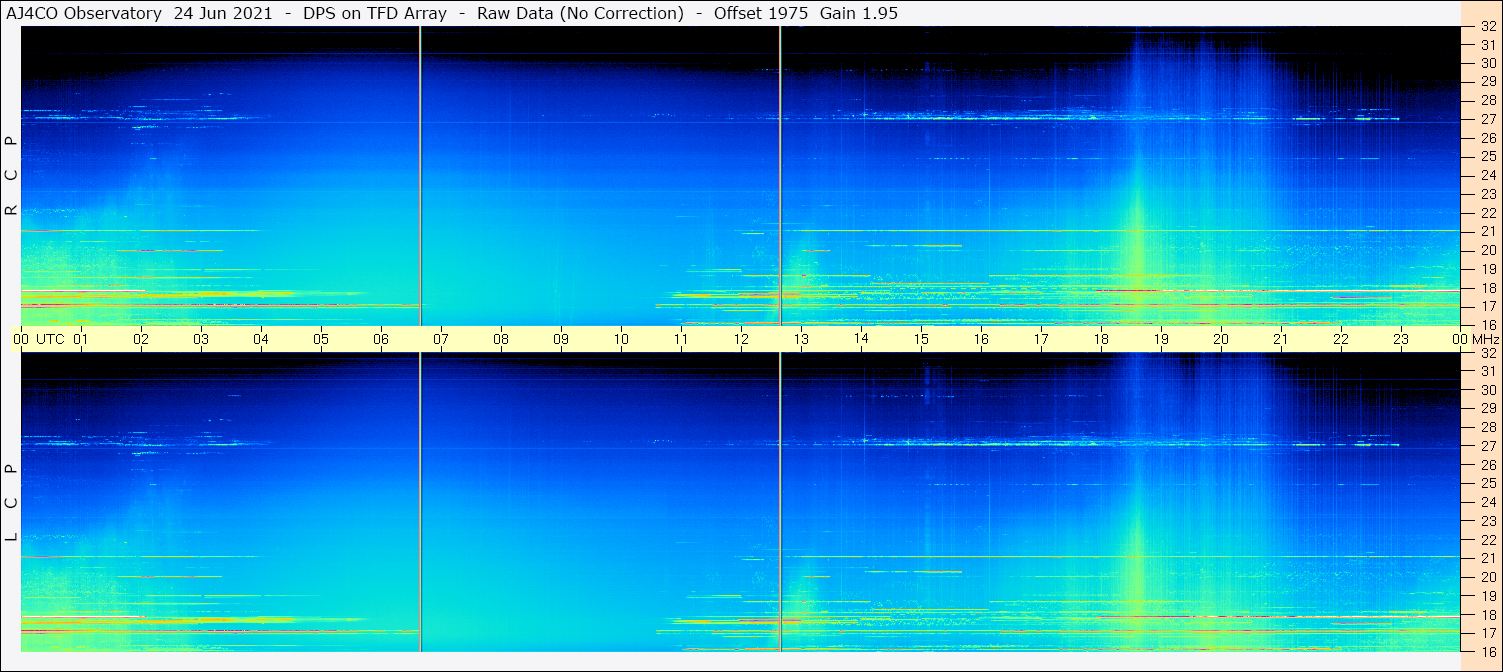Click RCP panel "25" MHz frequency label
The width and height of the screenshot is (1503, 672).
click(1487, 157)
